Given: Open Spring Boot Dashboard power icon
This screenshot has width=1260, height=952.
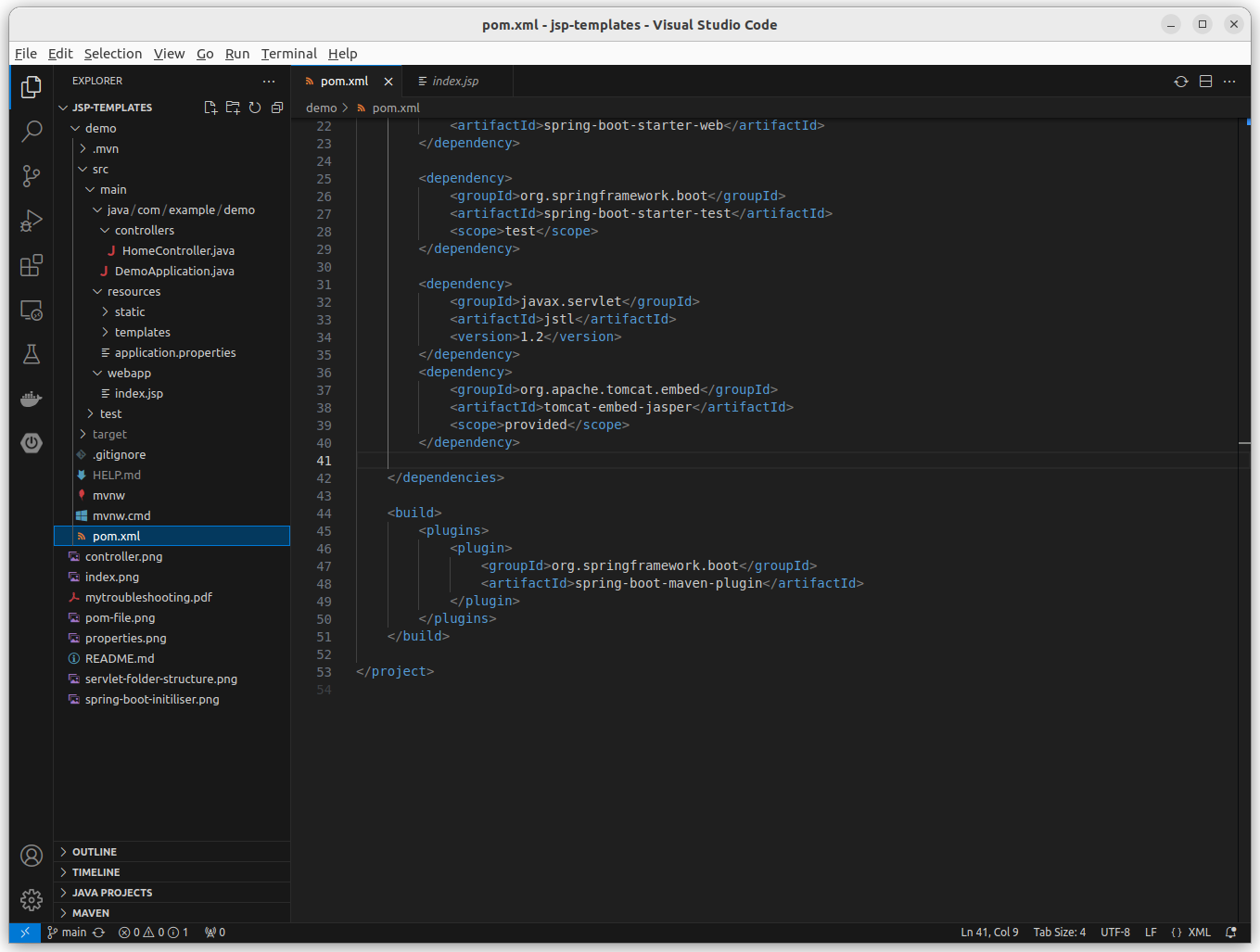Looking at the screenshot, I should coord(32,443).
